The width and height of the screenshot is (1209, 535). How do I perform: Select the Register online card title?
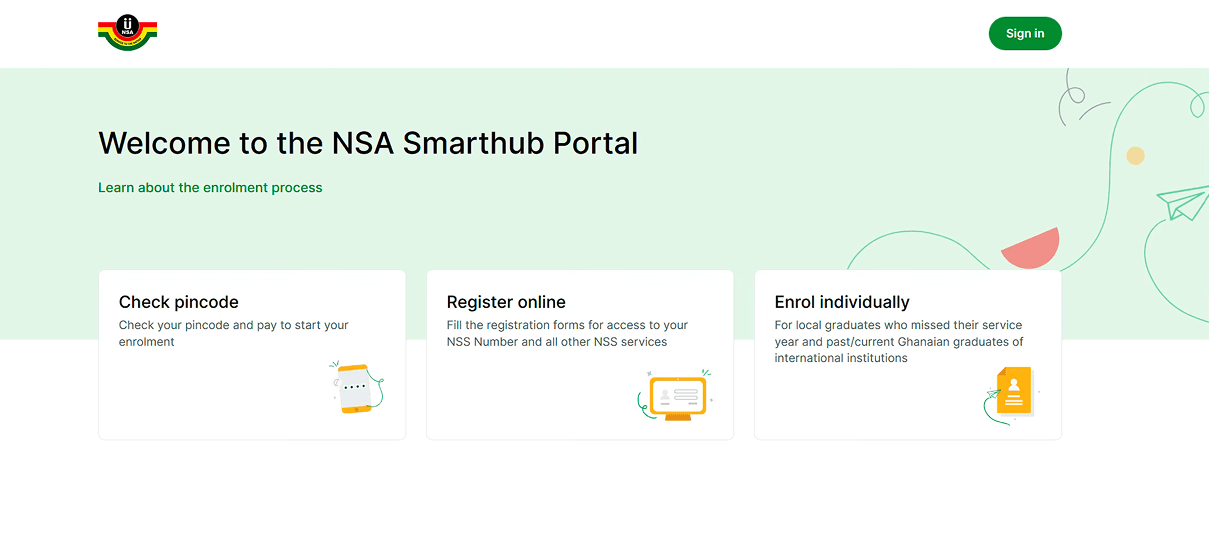coord(506,302)
